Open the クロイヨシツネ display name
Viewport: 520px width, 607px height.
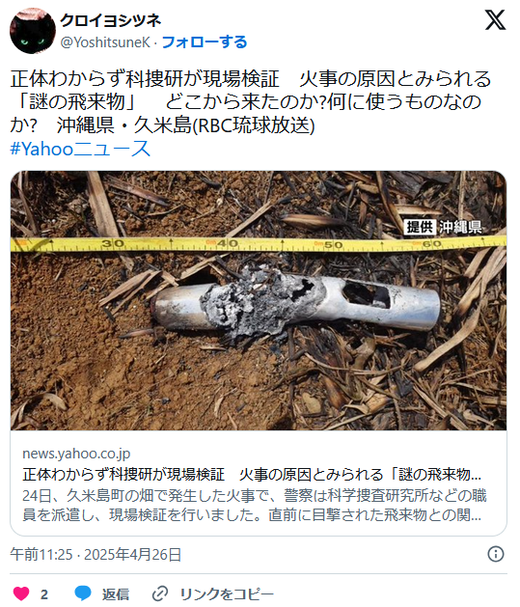point(110,20)
